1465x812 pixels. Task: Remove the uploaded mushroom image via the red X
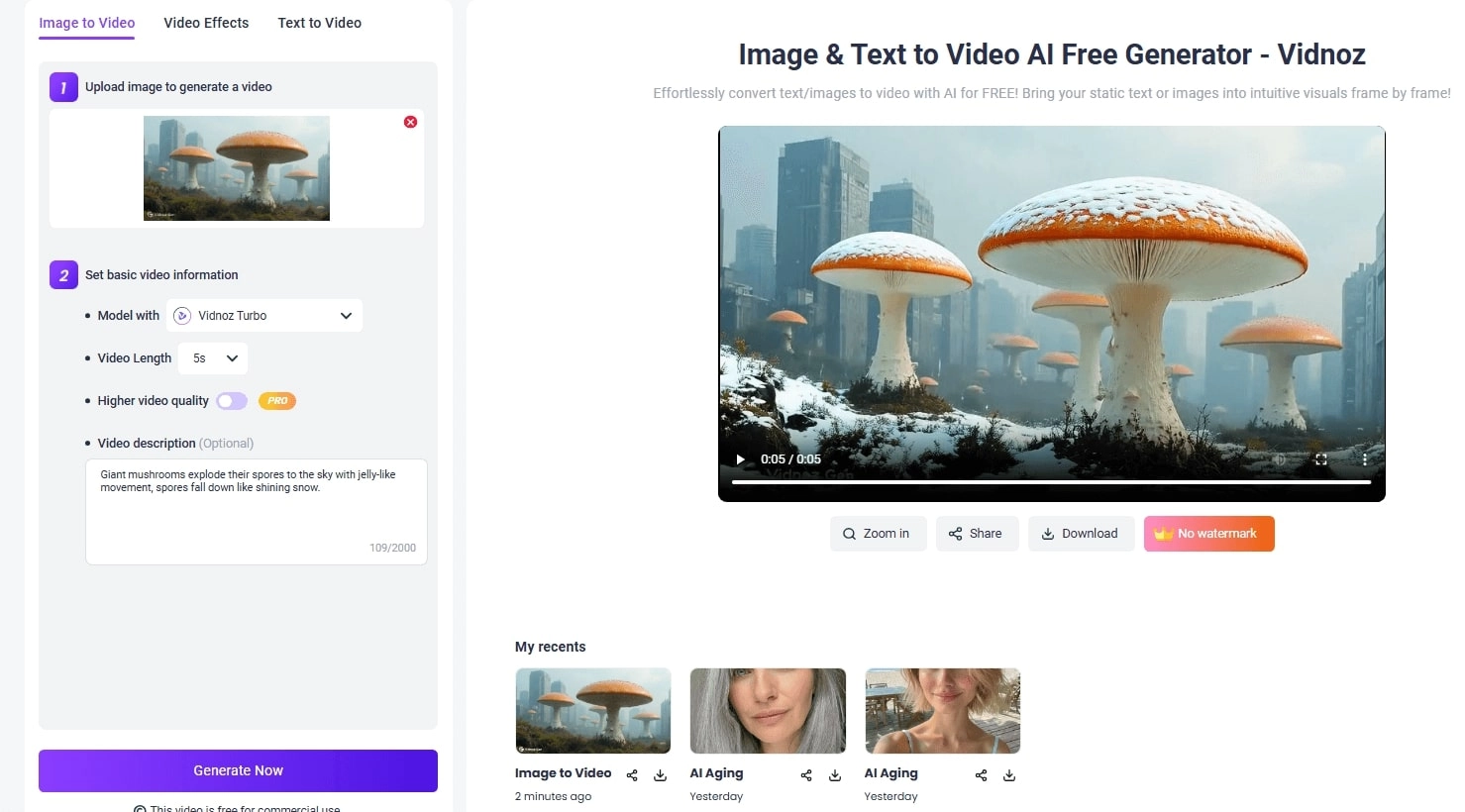[410, 121]
